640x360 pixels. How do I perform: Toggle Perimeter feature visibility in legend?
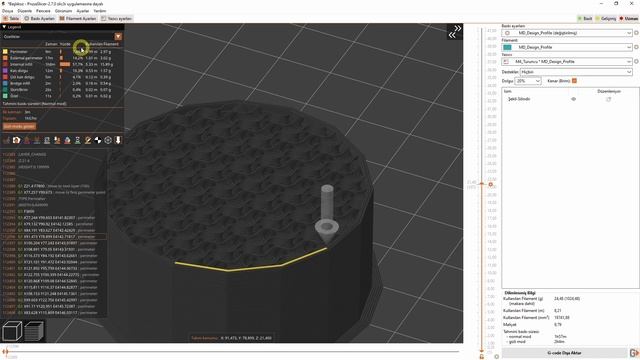(x=19, y=52)
